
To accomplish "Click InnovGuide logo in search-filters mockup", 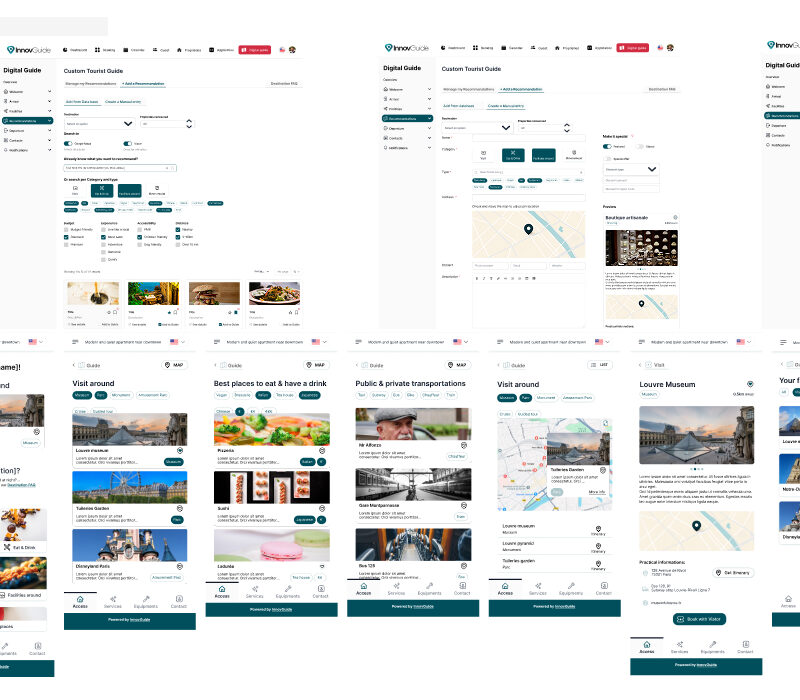I will click(29, 50).
